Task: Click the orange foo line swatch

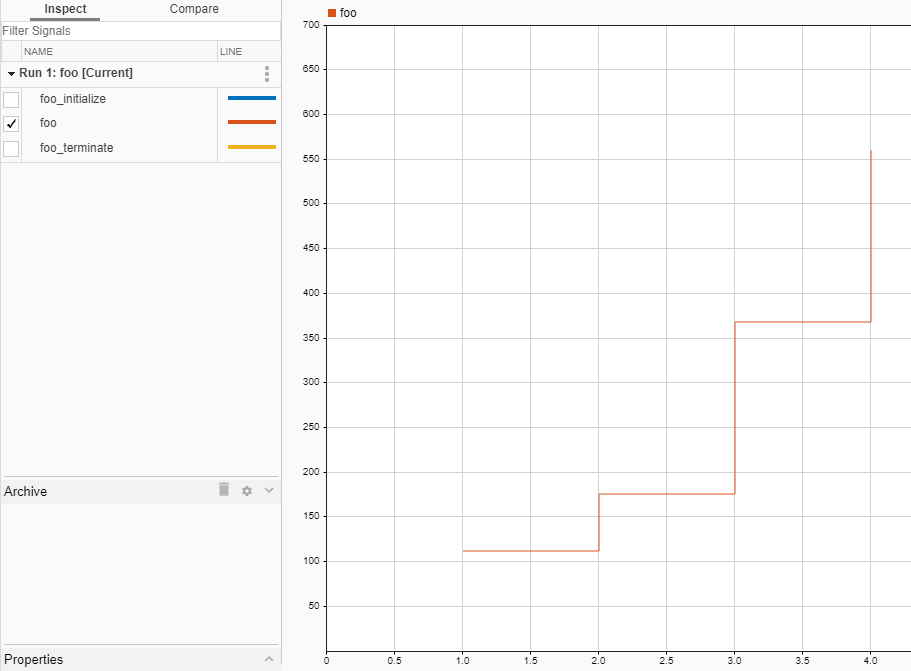Action: (x=251, y=122)
